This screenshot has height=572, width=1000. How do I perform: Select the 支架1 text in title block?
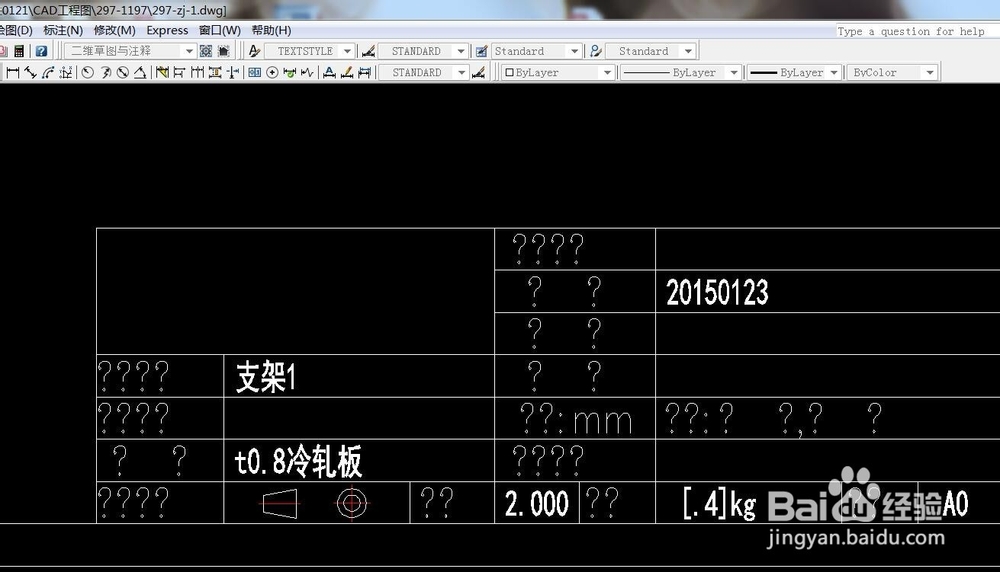265,377
